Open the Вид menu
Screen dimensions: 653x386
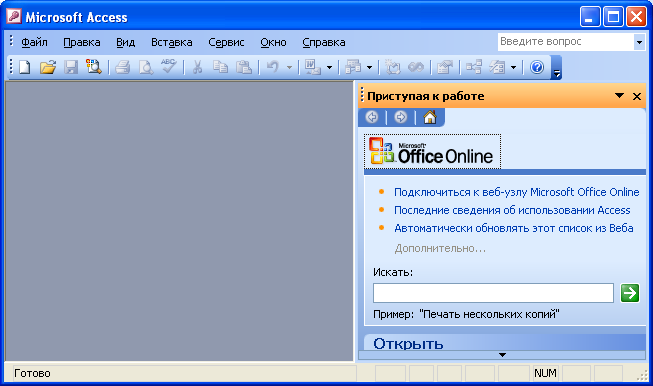125,42
